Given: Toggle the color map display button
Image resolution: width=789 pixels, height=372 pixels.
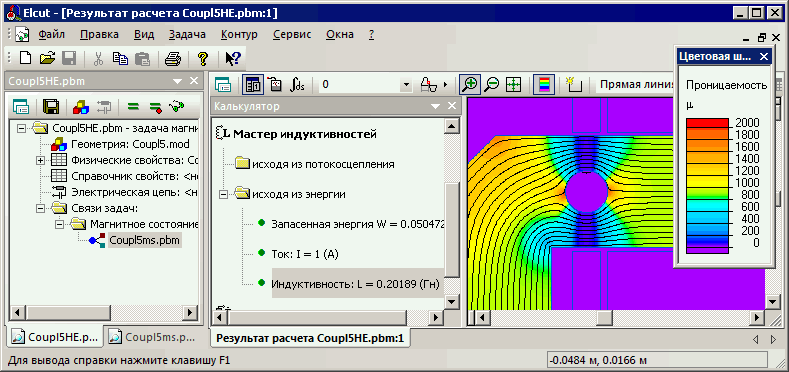Looking at the screenshot, I should tap(544, 85).
